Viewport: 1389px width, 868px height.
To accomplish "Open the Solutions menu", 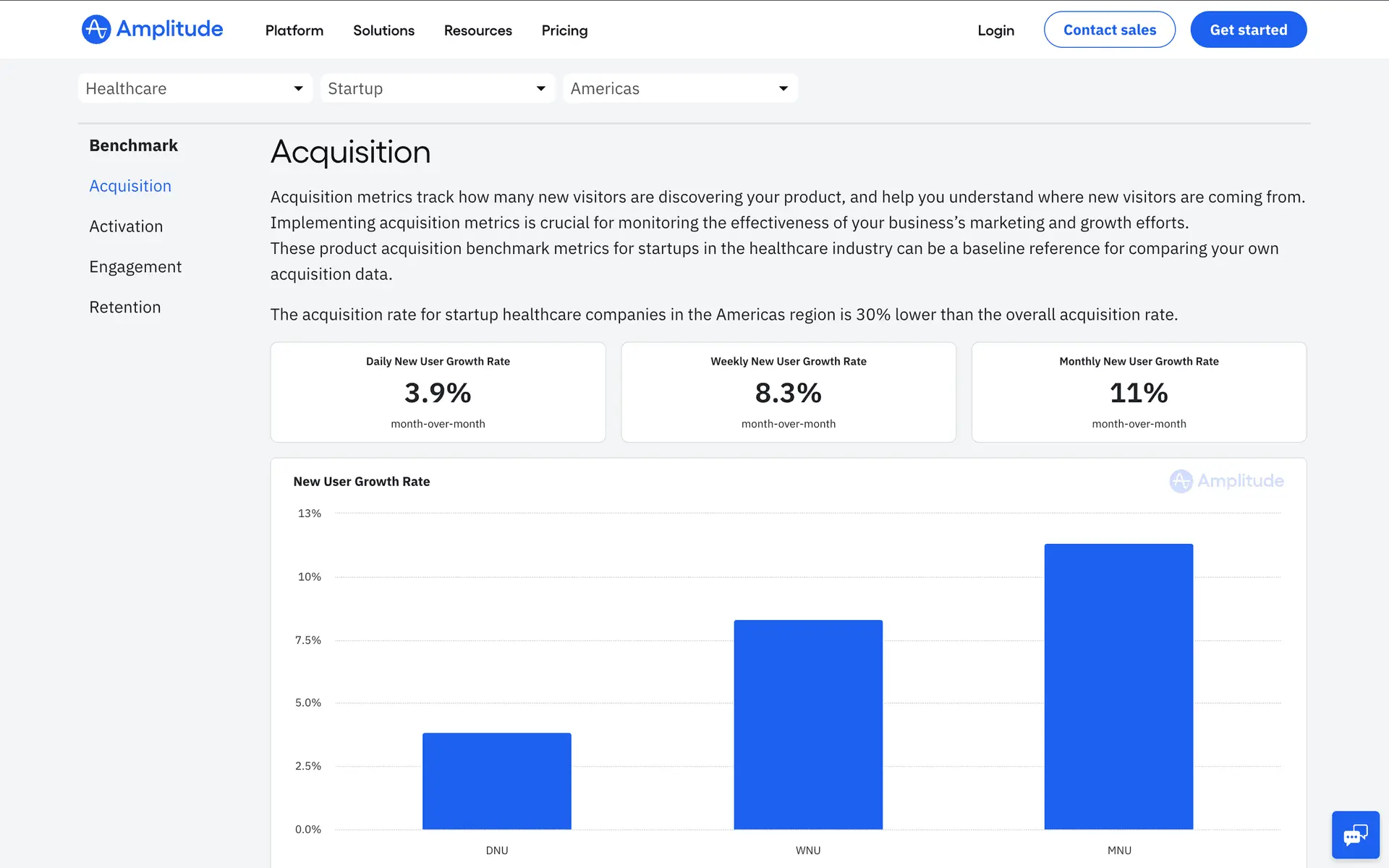I will 383,30.
